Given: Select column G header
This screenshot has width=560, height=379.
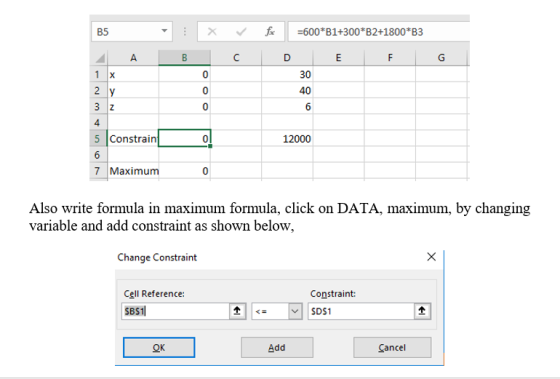Looking at the screenshot, I should click(441, 58).
